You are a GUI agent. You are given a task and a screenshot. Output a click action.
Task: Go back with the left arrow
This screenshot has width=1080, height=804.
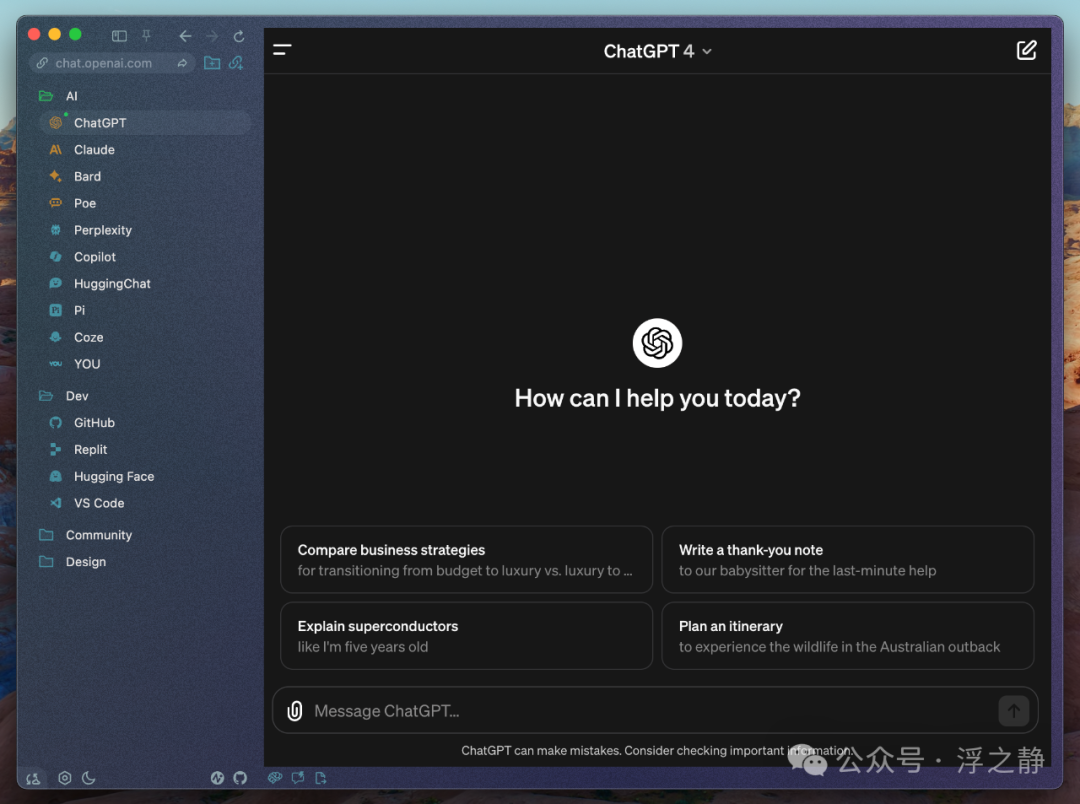(185, 36)
